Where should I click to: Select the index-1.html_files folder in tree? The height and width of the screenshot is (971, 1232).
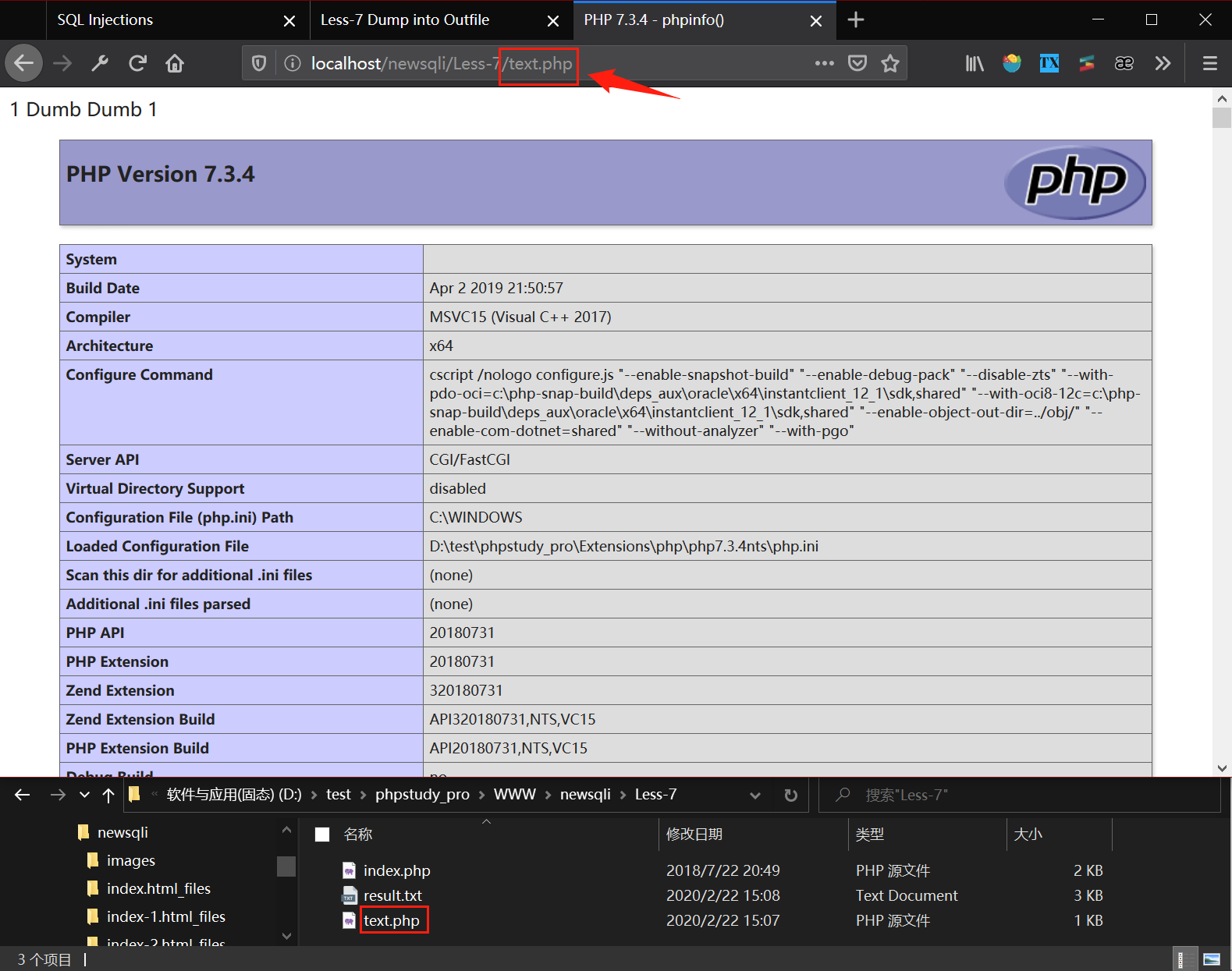165,916
